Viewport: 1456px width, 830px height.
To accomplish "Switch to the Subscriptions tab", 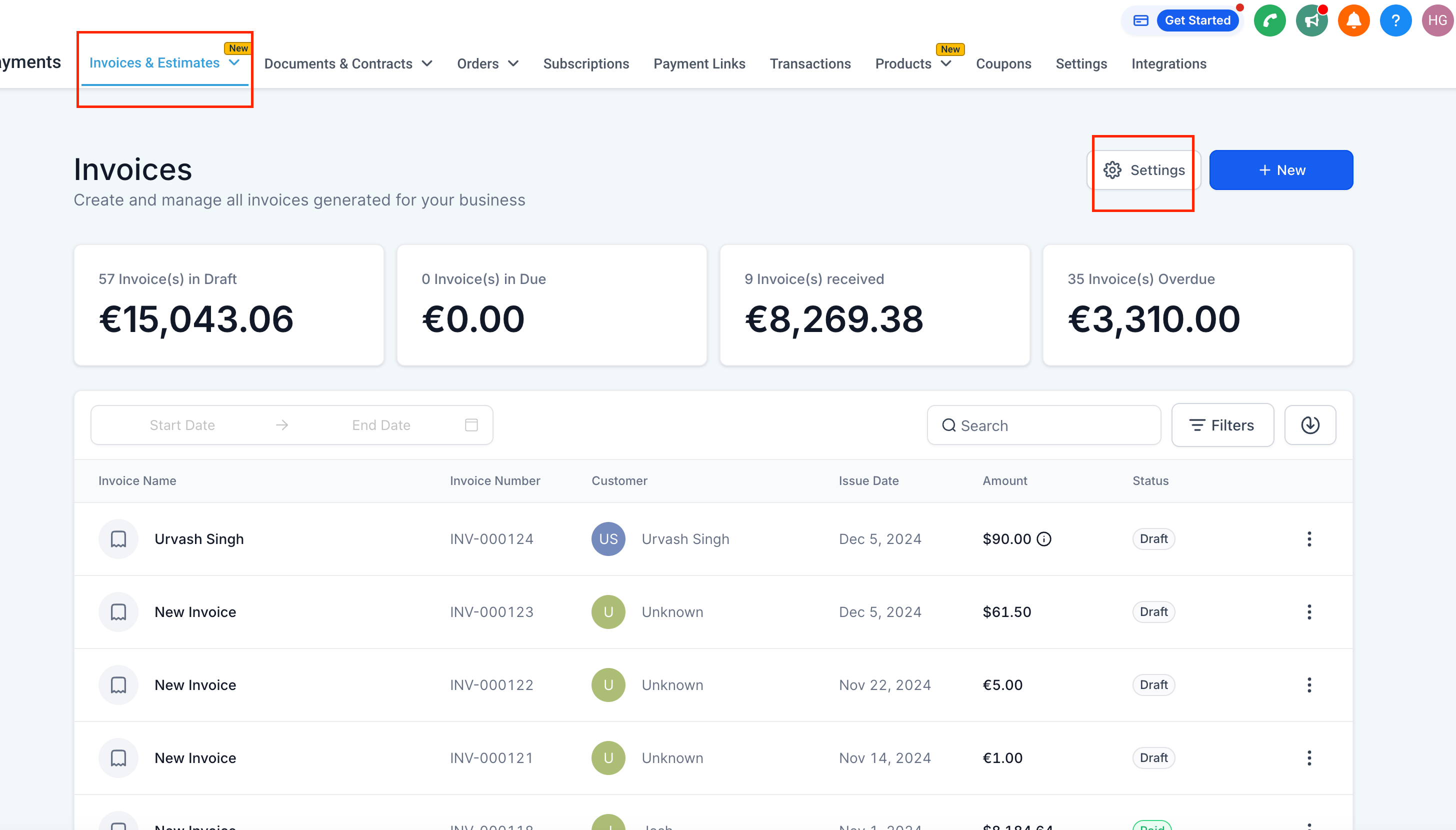I will coord(586,64).
